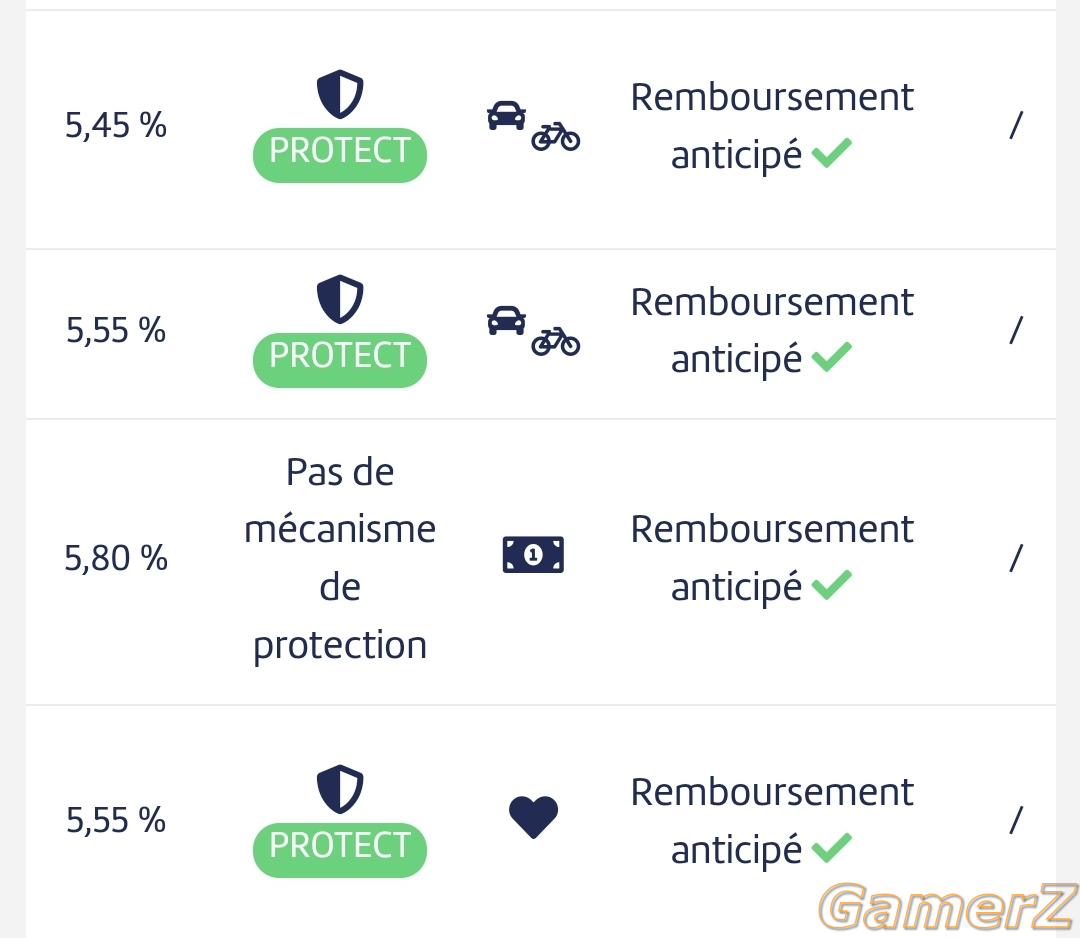1080x938 pixels.
Task: Click the car icon in the second row
Action: (506, 320)
